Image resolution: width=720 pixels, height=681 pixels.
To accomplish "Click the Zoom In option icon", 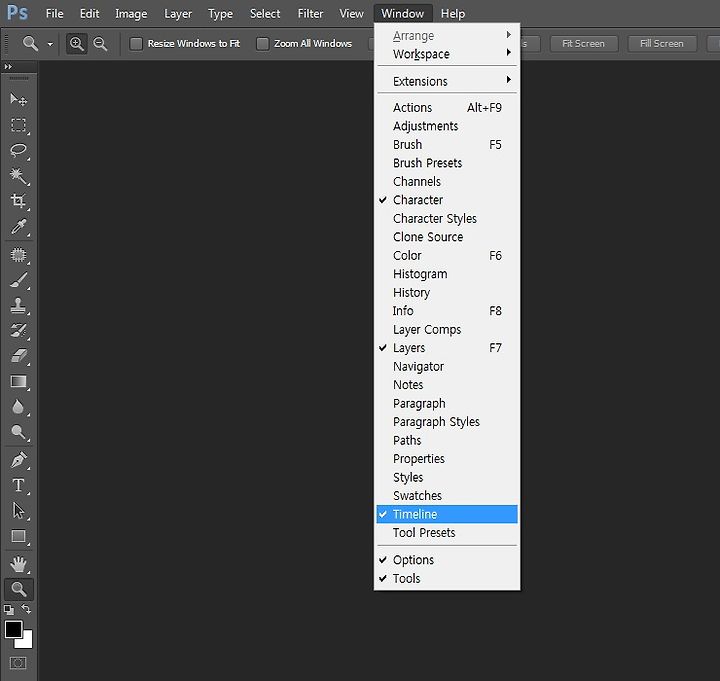I will point(77,44).
